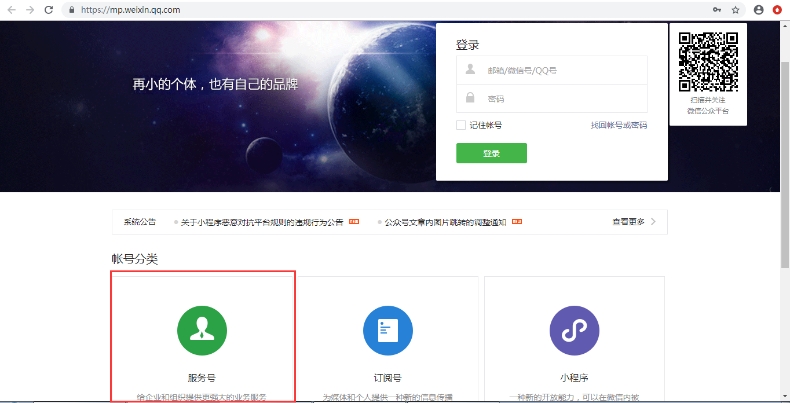Open the 关于小程序恶意对抗平台规则 announcement
This screenshot has width=790, height=403.
(262, 222)
